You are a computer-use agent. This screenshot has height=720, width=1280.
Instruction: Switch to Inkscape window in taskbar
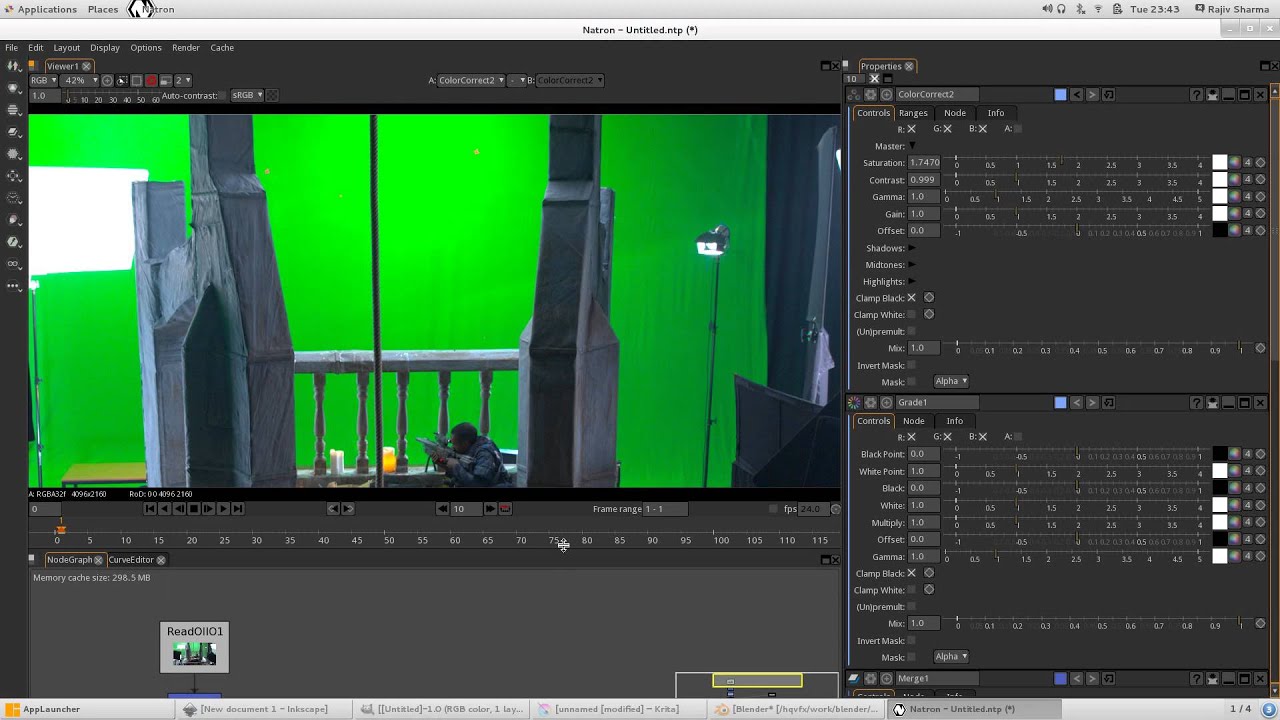(x=256, y=709)
